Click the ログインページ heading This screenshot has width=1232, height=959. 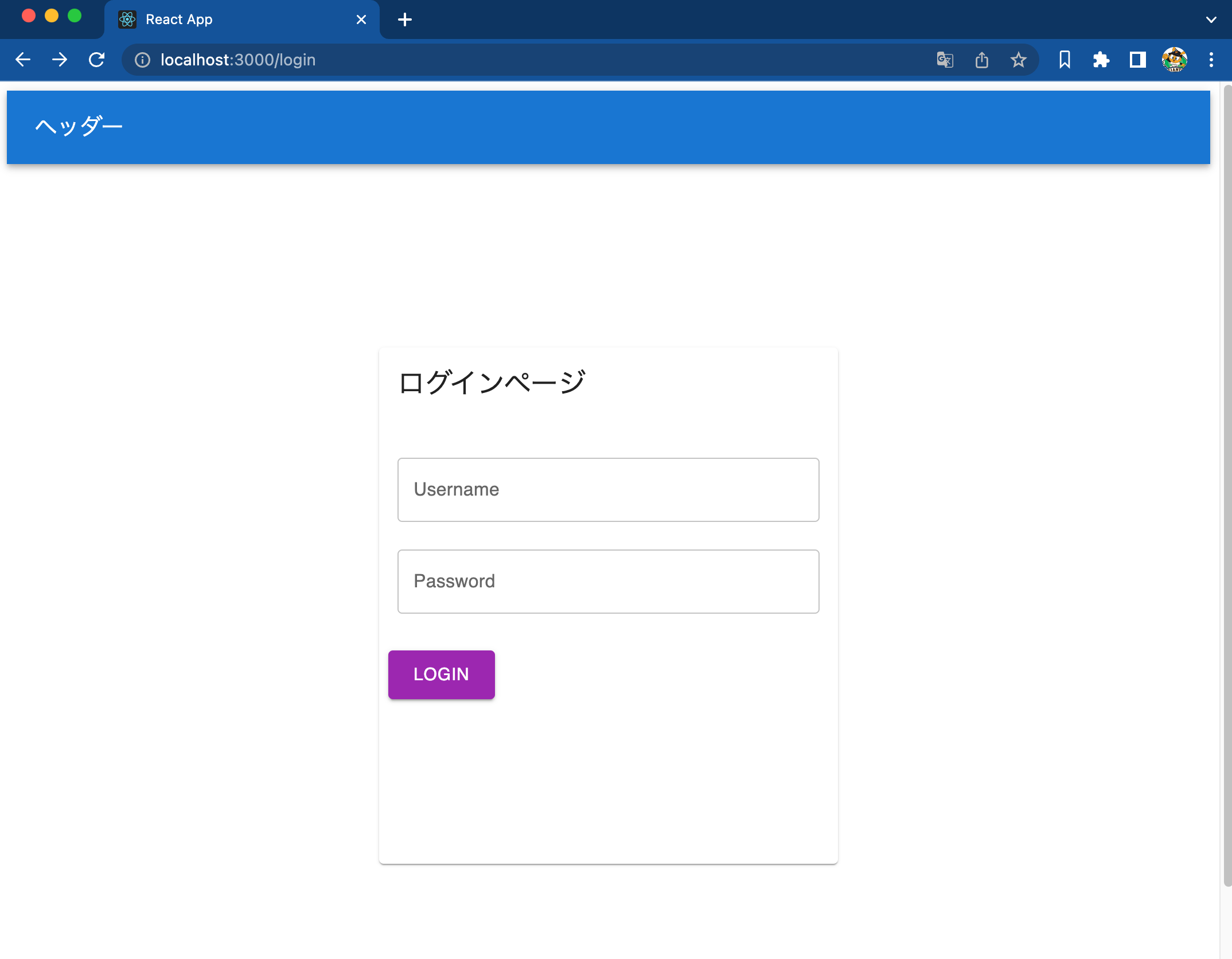click(x=493, y=380)
